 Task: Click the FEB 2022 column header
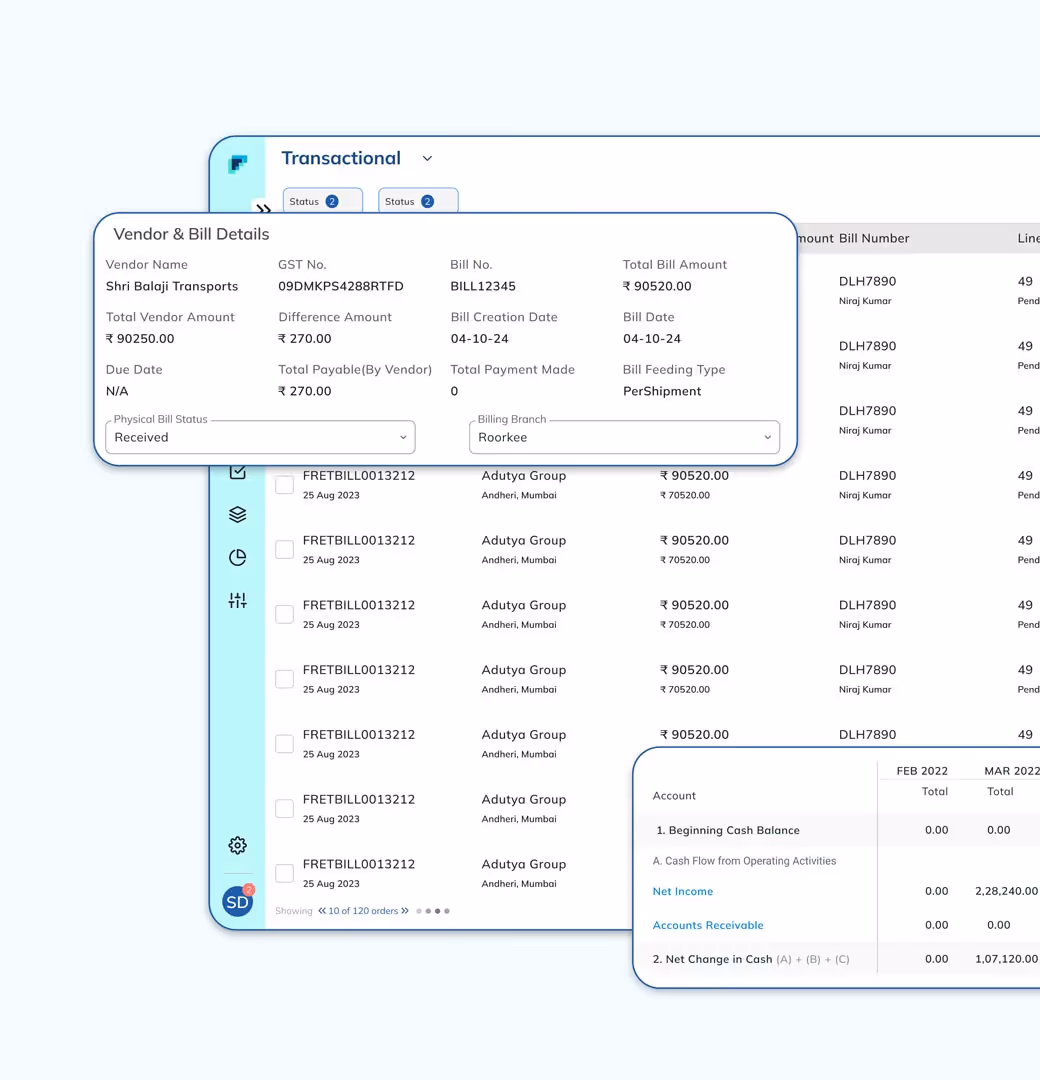point(922,771)
